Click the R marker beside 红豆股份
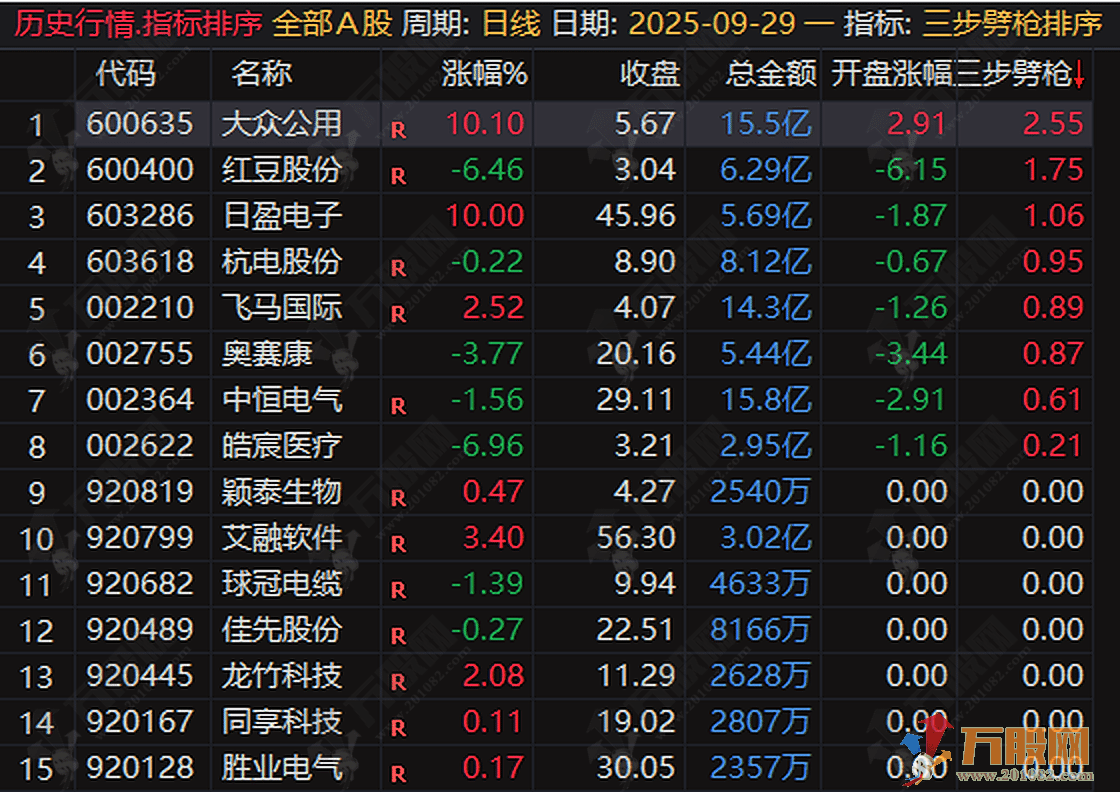1120x792 pixels. [x=399, y=176]
